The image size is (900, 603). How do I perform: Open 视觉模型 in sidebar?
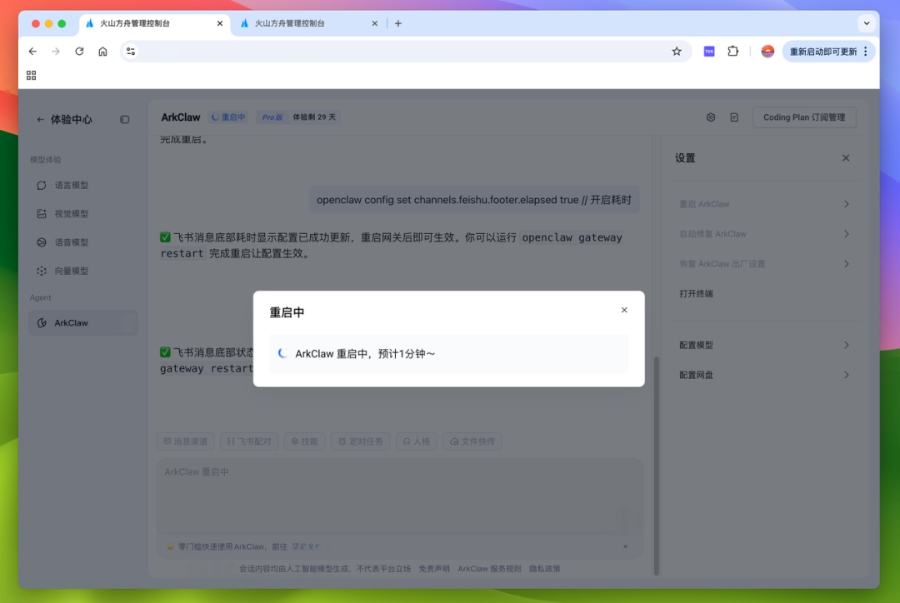pos(71,213)
